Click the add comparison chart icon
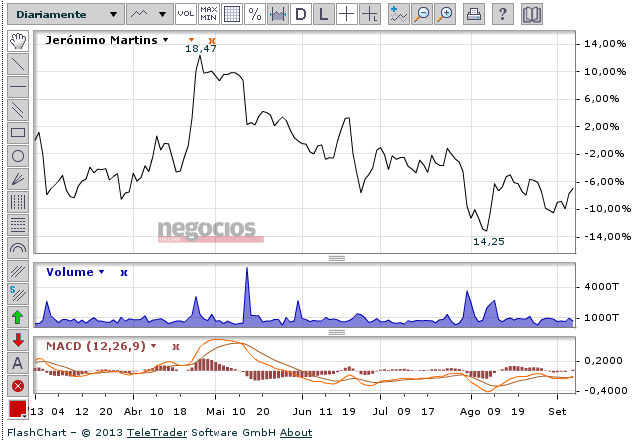Viewport: 639px width, 444px height. click(399, 14)
